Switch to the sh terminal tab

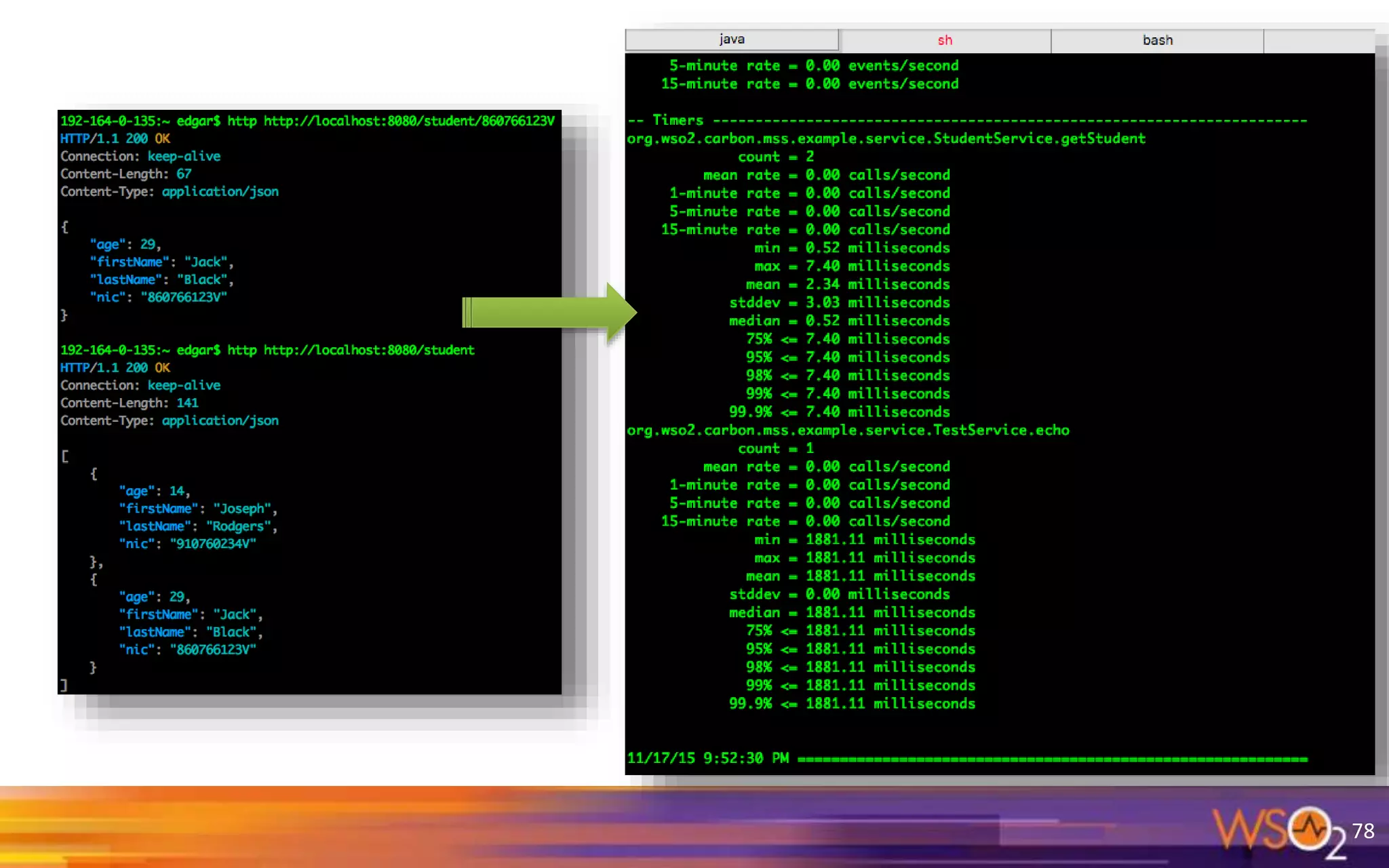point(945,41)
